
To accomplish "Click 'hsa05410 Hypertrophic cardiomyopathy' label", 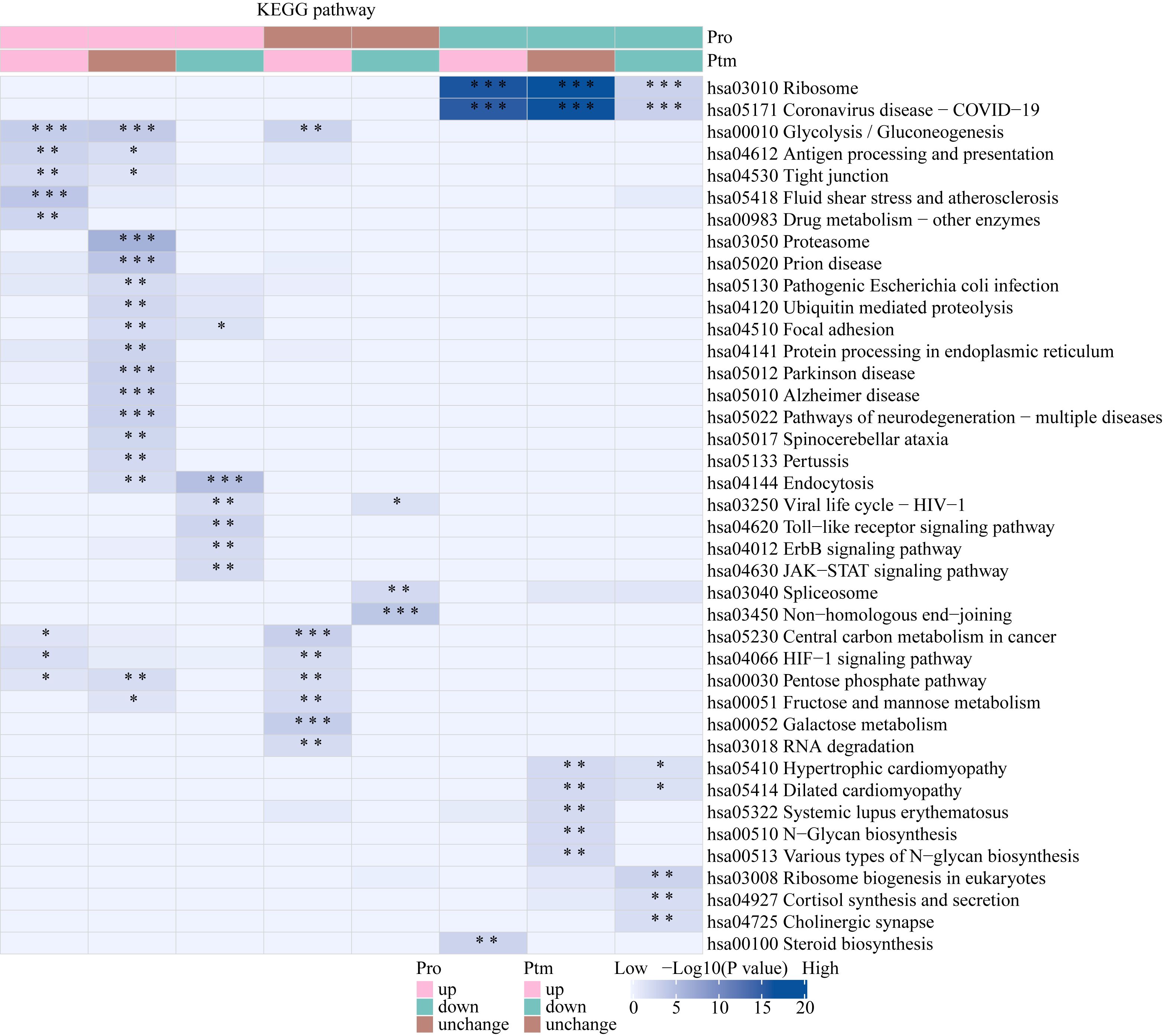I will [x=857, y=768].
